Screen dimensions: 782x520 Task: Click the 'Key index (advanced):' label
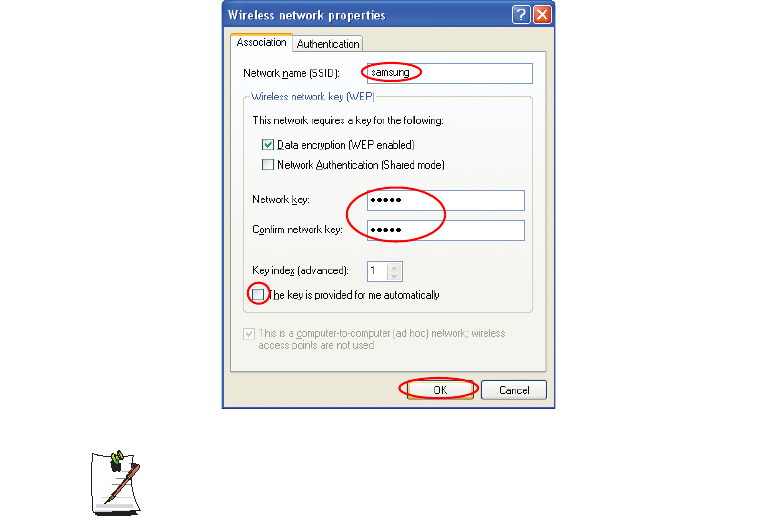pyautogui.click(x=300, y=271)
